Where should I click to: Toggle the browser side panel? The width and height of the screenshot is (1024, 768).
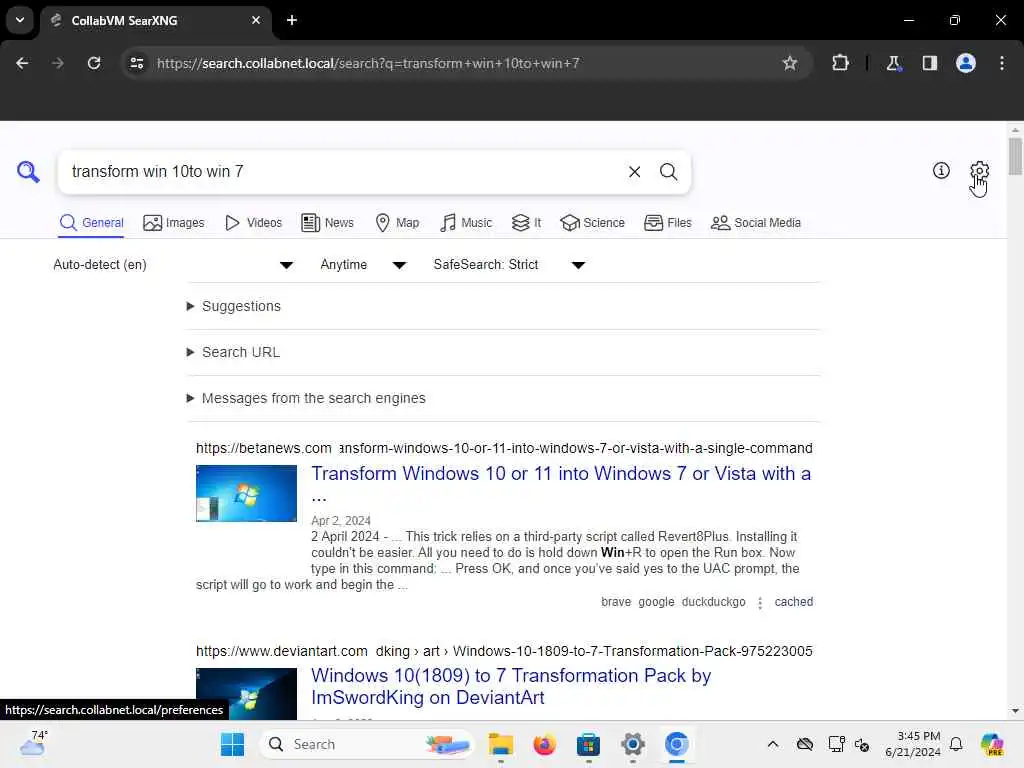[929, 63]
